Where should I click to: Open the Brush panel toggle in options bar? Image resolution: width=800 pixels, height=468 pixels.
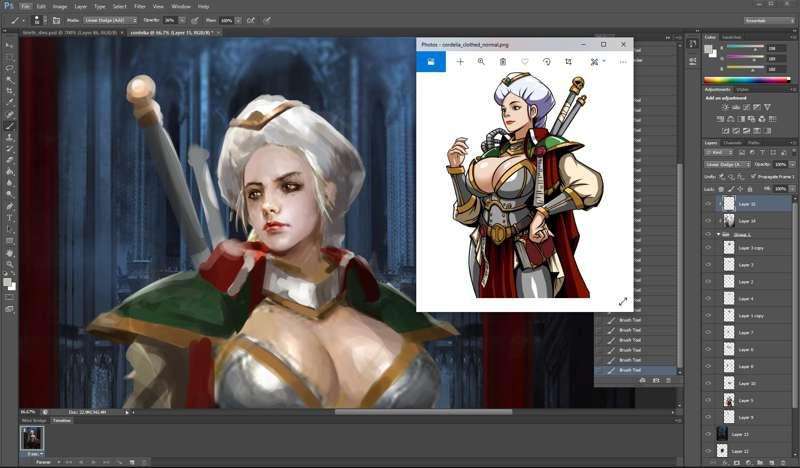point(56,20)
